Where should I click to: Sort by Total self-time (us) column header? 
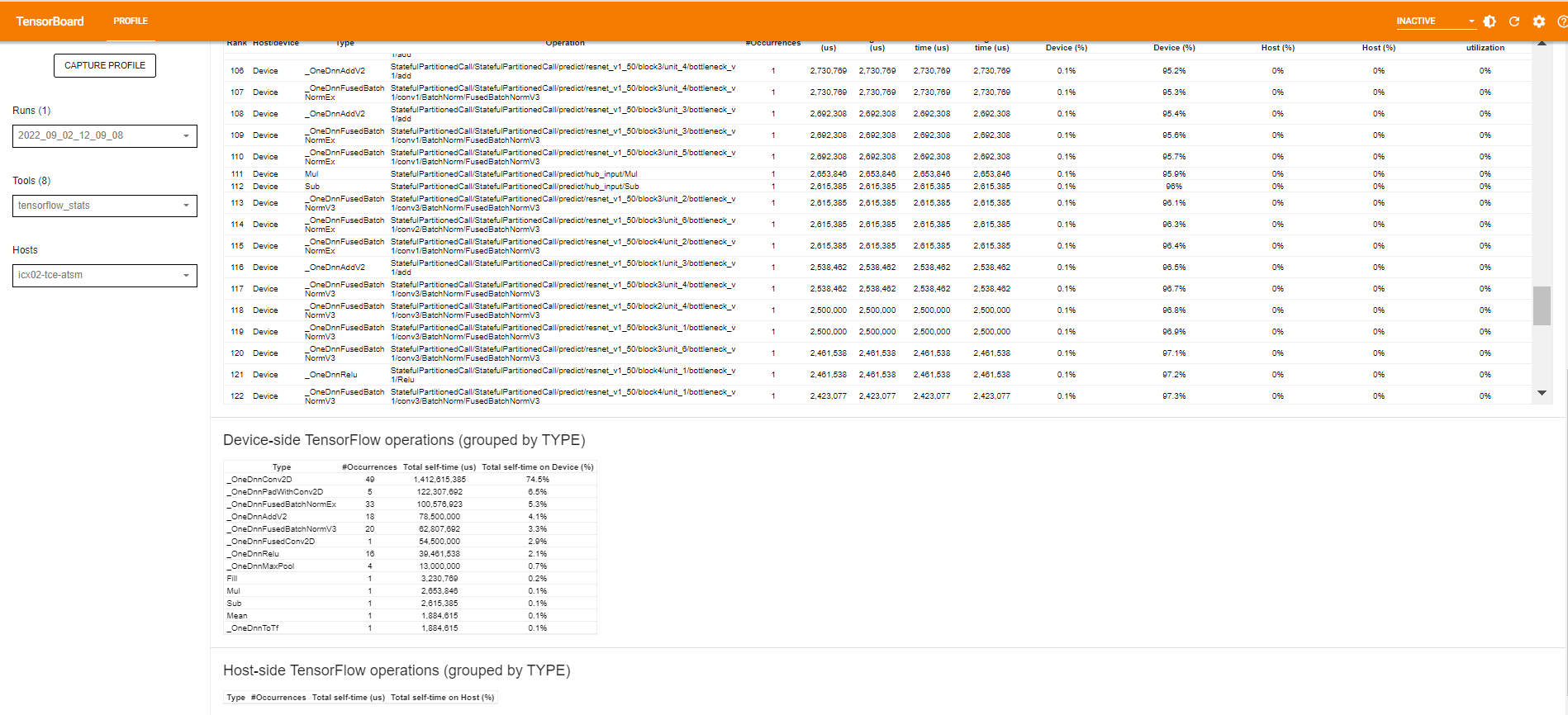click(x=439, y=467)
